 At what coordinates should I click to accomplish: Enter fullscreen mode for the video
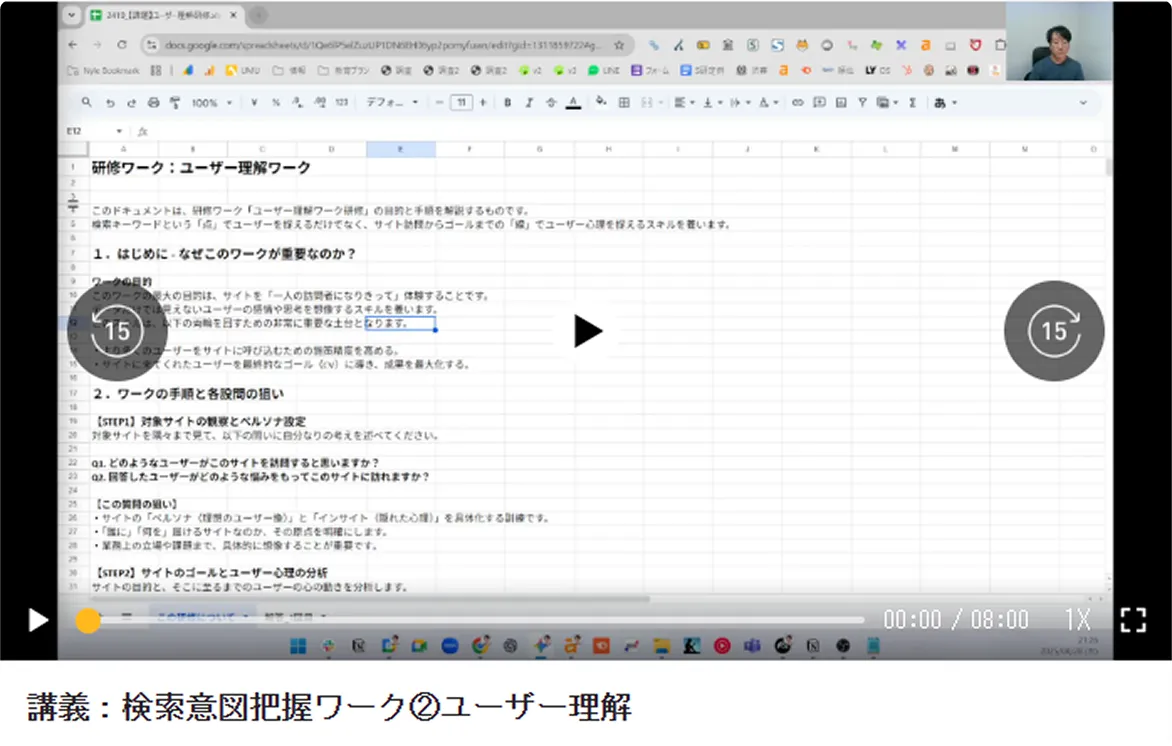pyautogui.click(x=1134, y=620)
